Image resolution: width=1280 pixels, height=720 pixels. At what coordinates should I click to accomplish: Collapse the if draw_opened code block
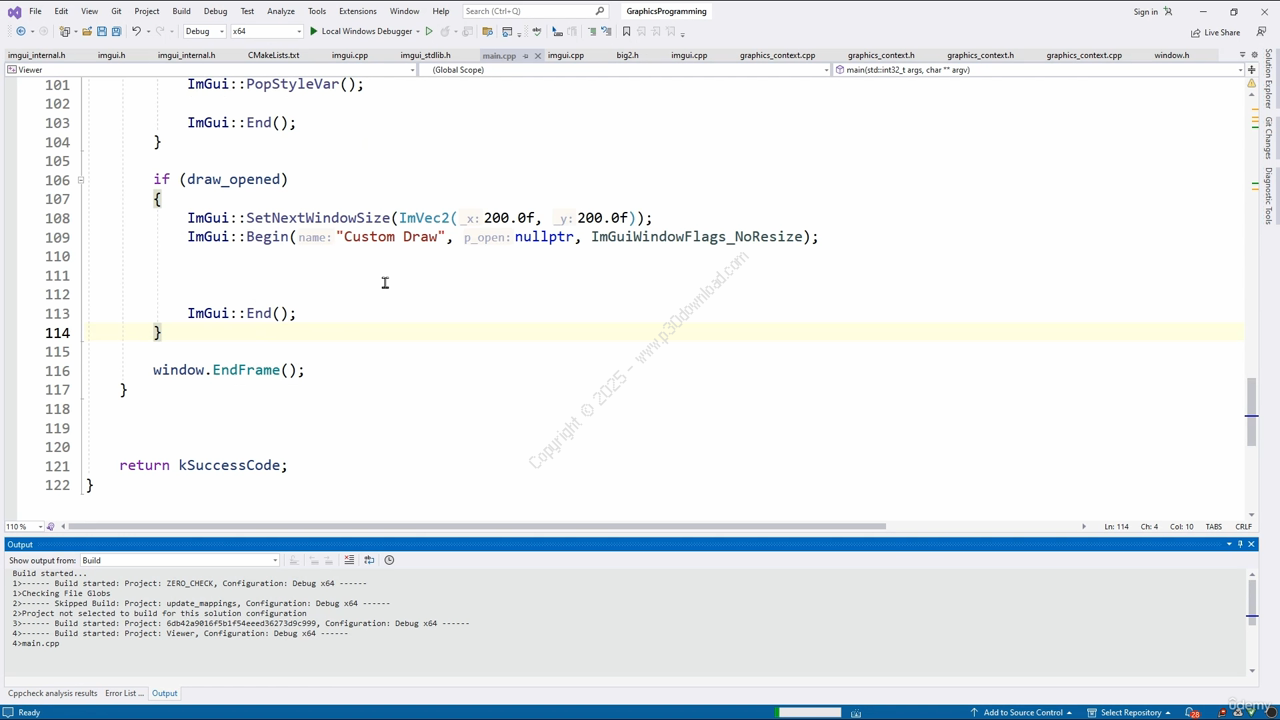pyautogui.click(x=80, y=180)
